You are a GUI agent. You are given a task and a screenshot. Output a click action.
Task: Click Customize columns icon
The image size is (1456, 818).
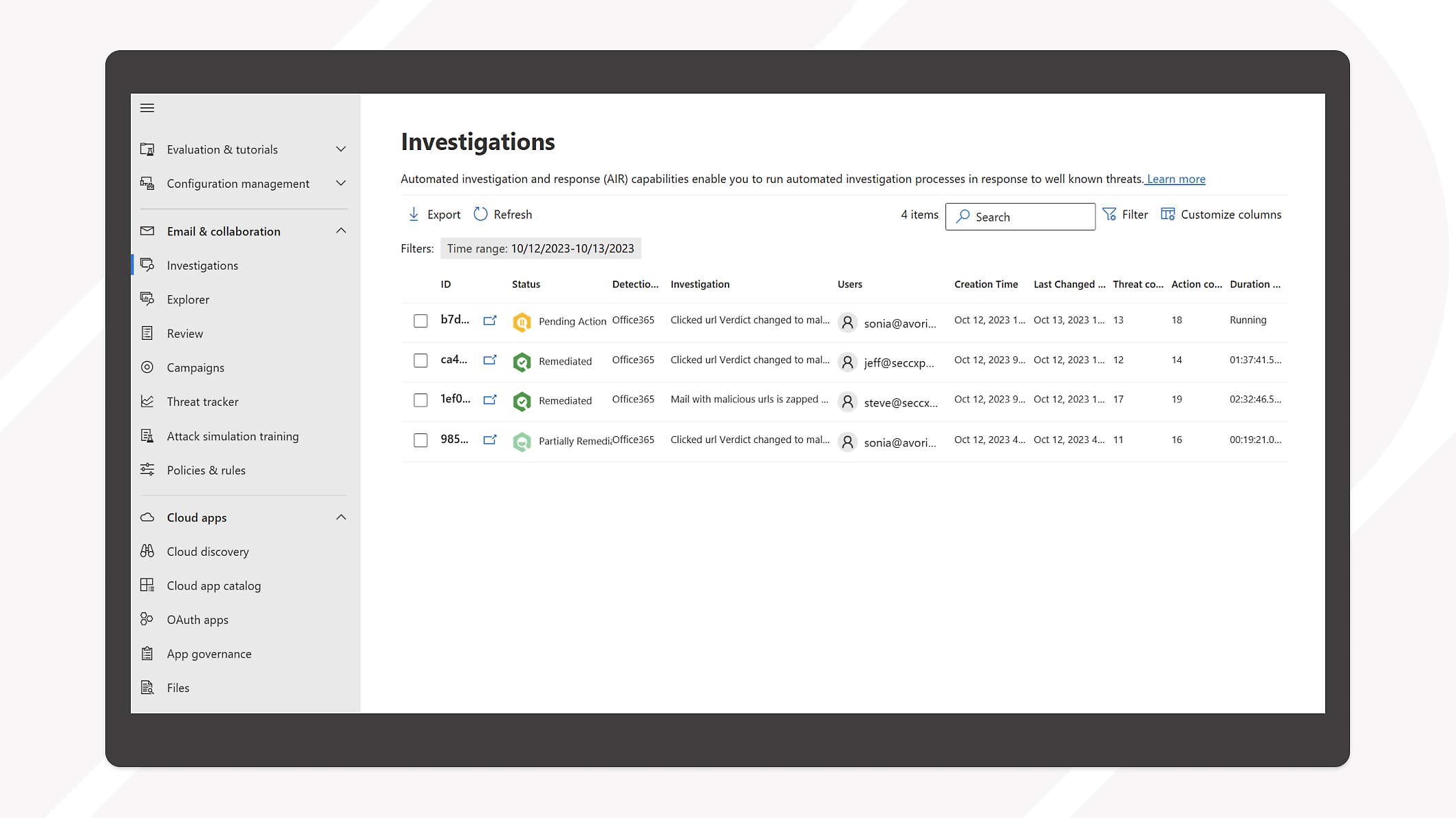tap(1168, 215)
